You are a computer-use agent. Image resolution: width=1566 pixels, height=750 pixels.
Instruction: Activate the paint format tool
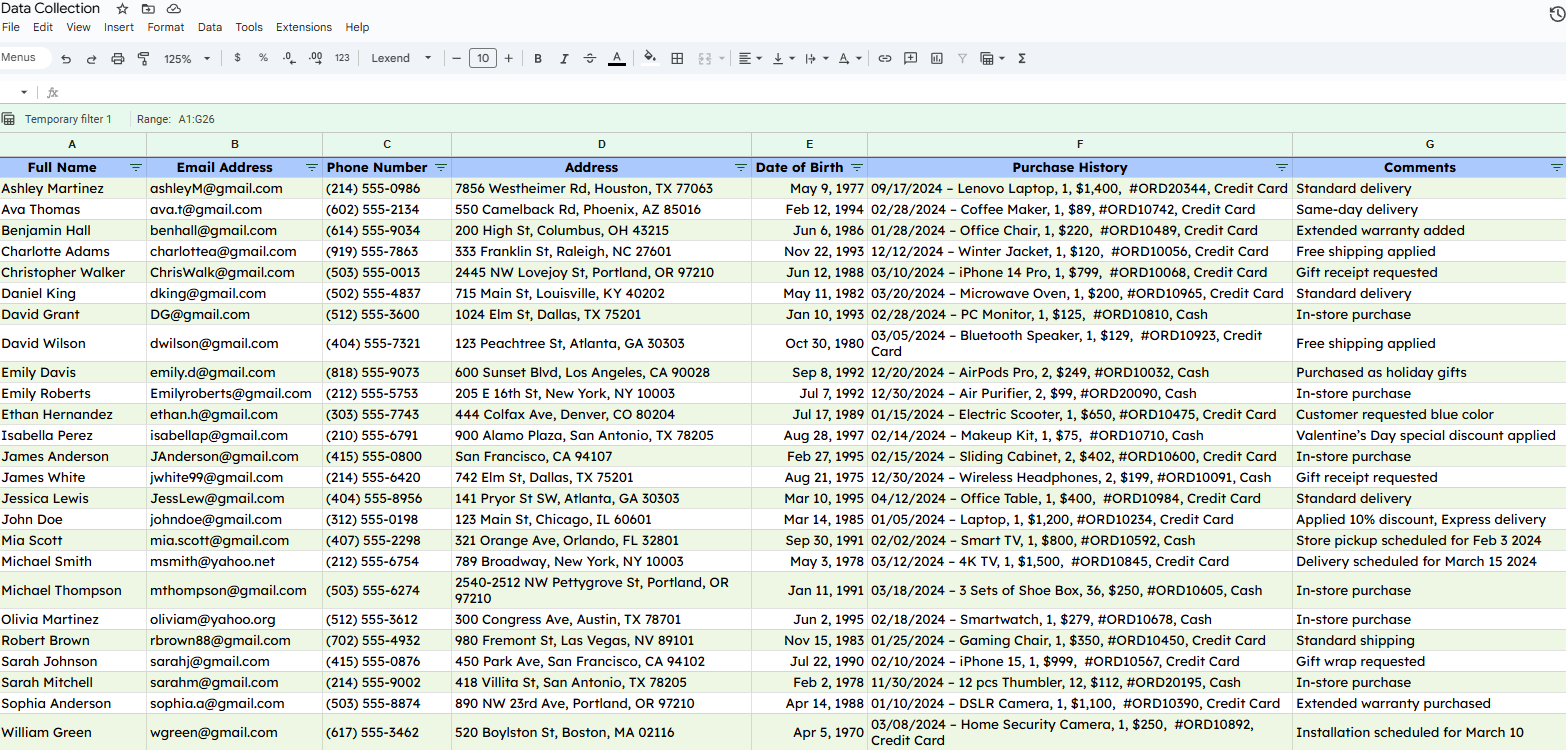tap(143, 59)
